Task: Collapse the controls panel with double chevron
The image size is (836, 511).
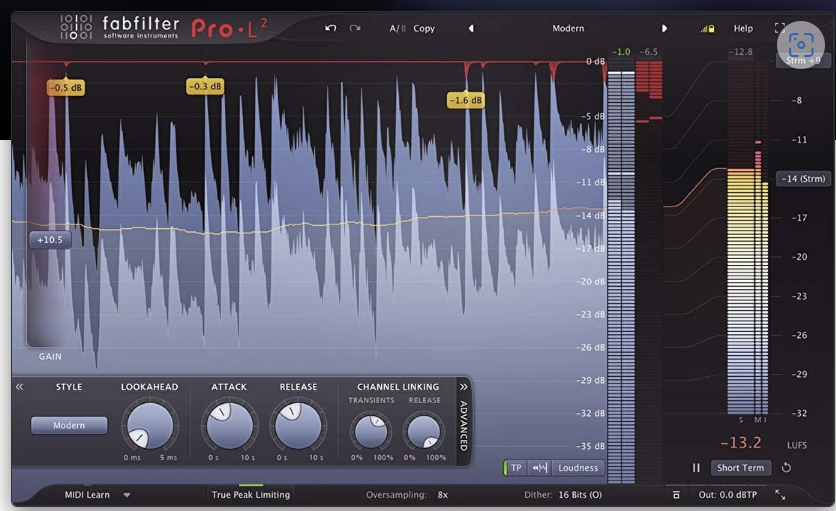Action: tap(20, 387)
